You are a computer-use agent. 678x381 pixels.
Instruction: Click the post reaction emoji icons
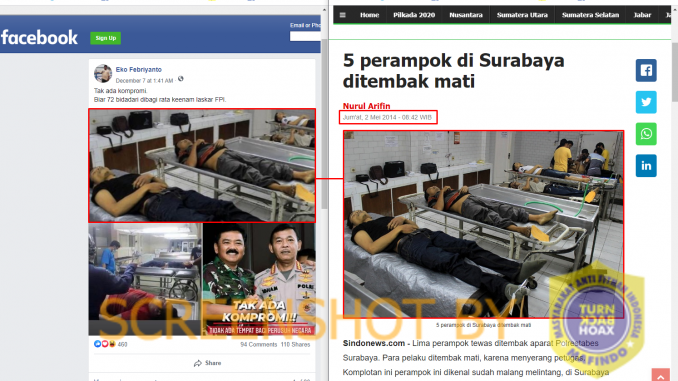coord(105,344)
